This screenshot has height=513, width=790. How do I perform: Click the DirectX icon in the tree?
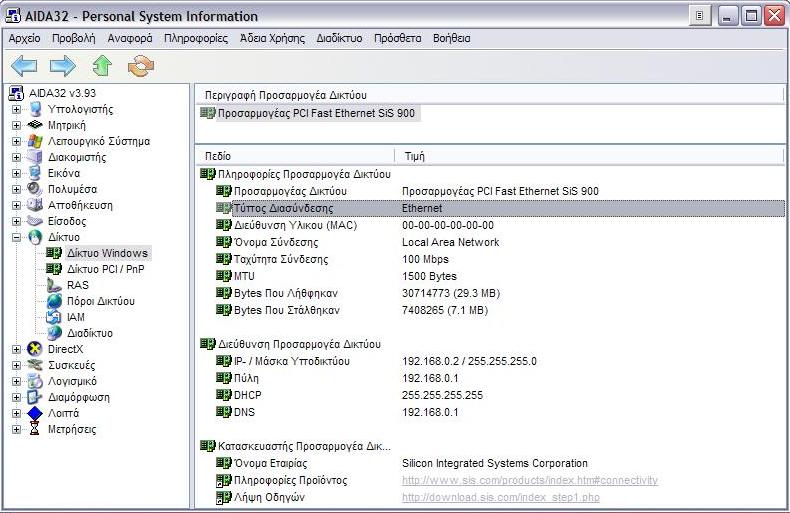35,349
